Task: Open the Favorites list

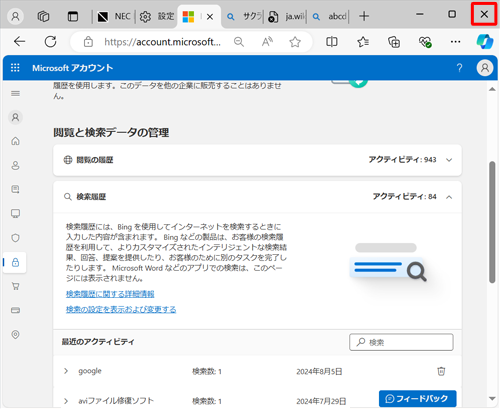Action: pos(363,42)
